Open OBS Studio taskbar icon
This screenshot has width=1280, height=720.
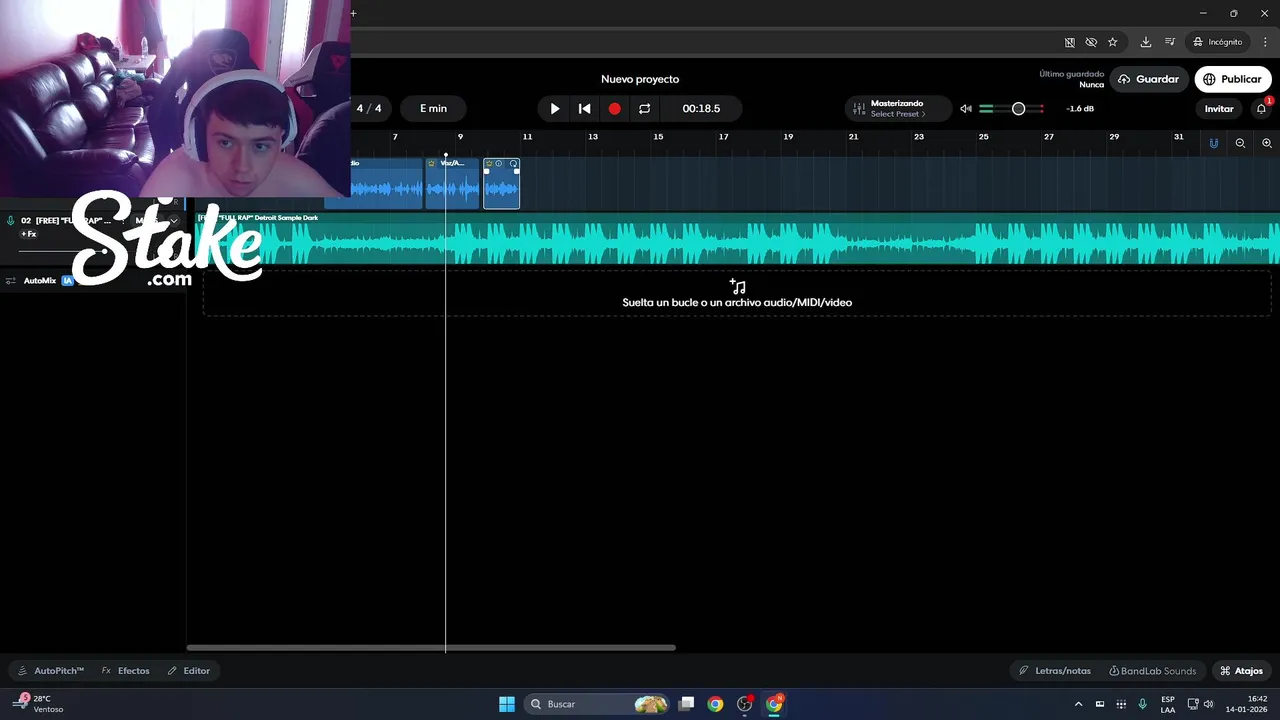pos(745,704)
